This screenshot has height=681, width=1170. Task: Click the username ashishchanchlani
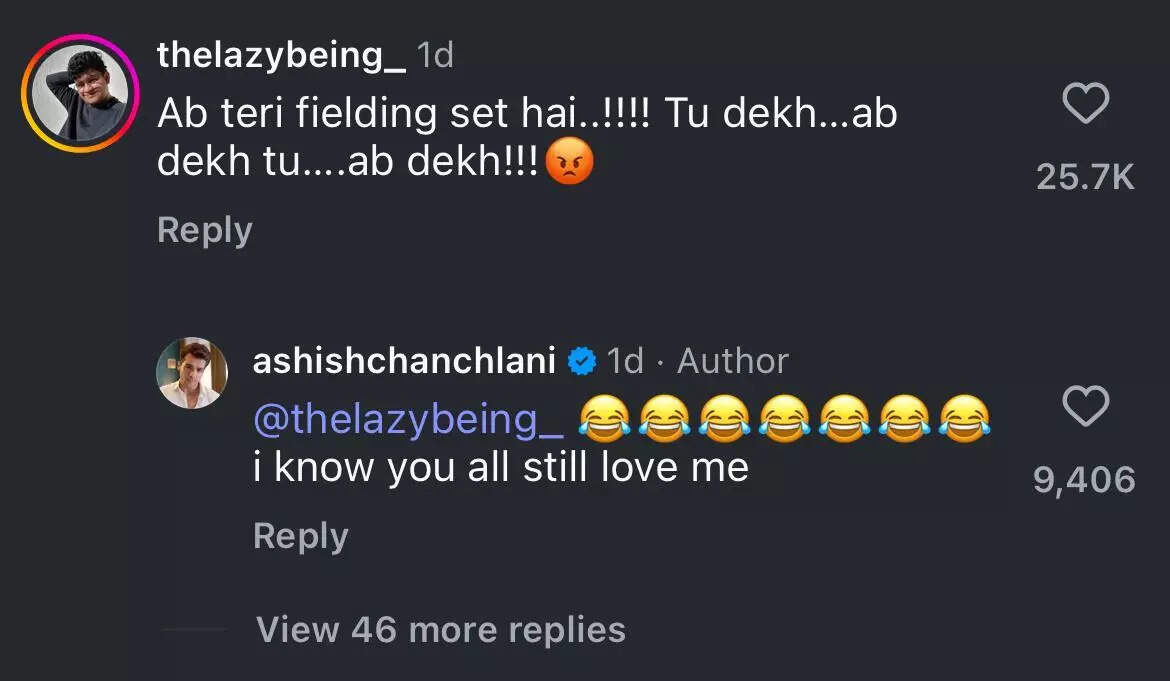click(405, 359)
